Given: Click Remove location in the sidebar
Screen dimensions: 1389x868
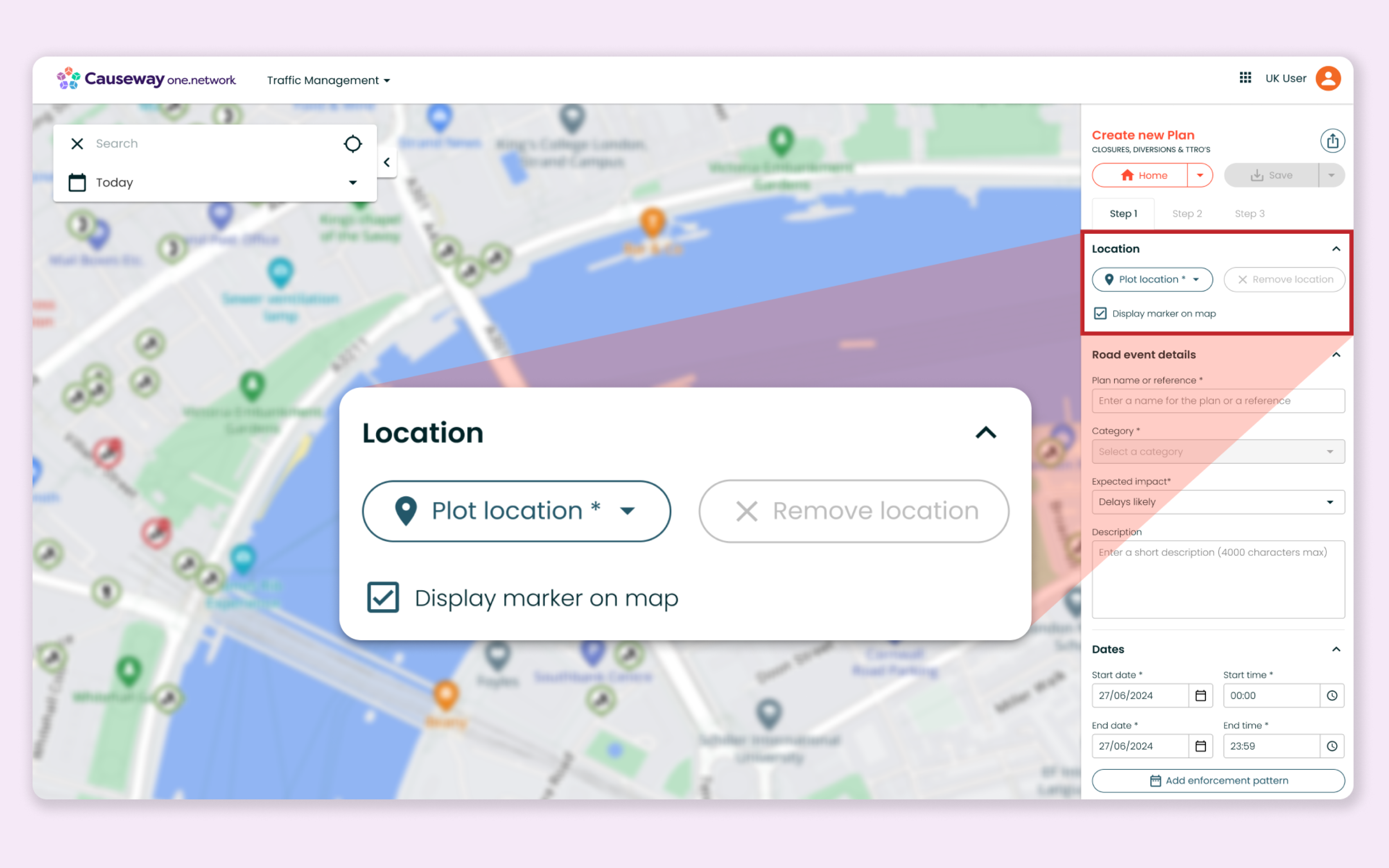Looking at the screenshot, I should [1284, 280].
